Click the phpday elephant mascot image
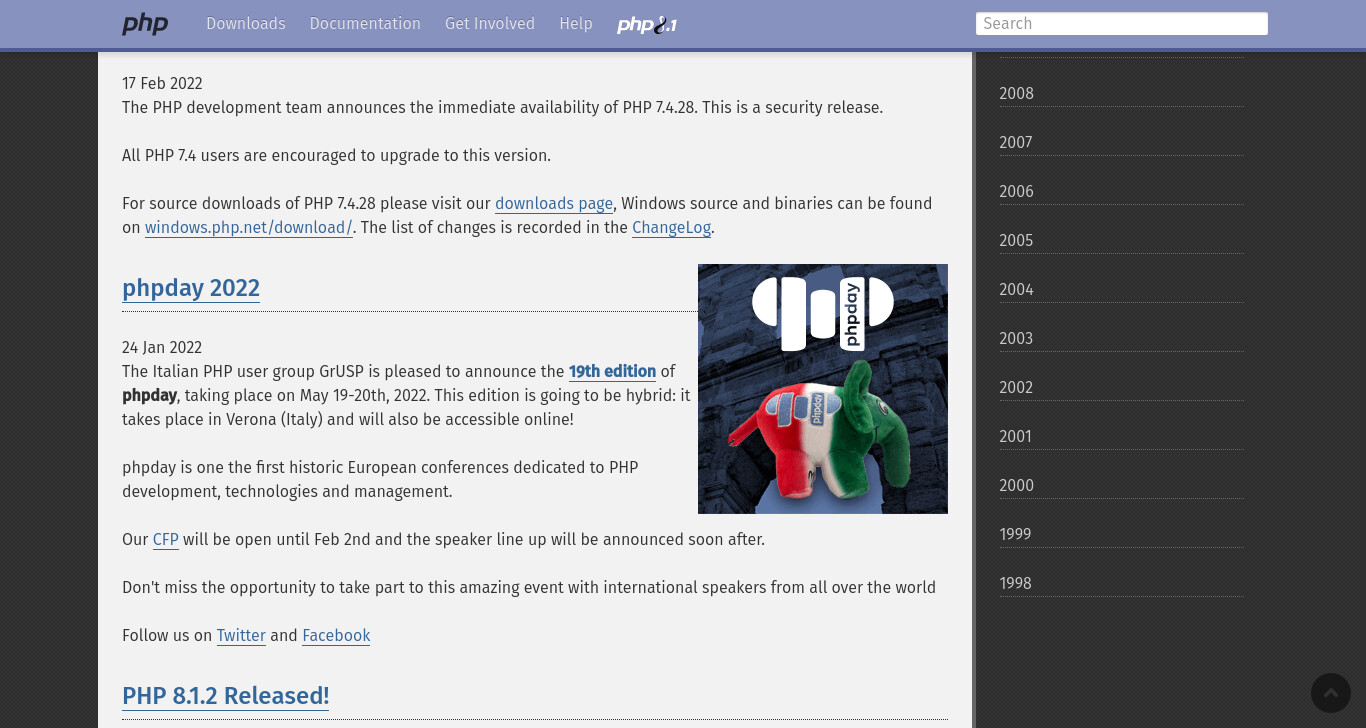1366x728 pixels. click(x=823, y=389)
